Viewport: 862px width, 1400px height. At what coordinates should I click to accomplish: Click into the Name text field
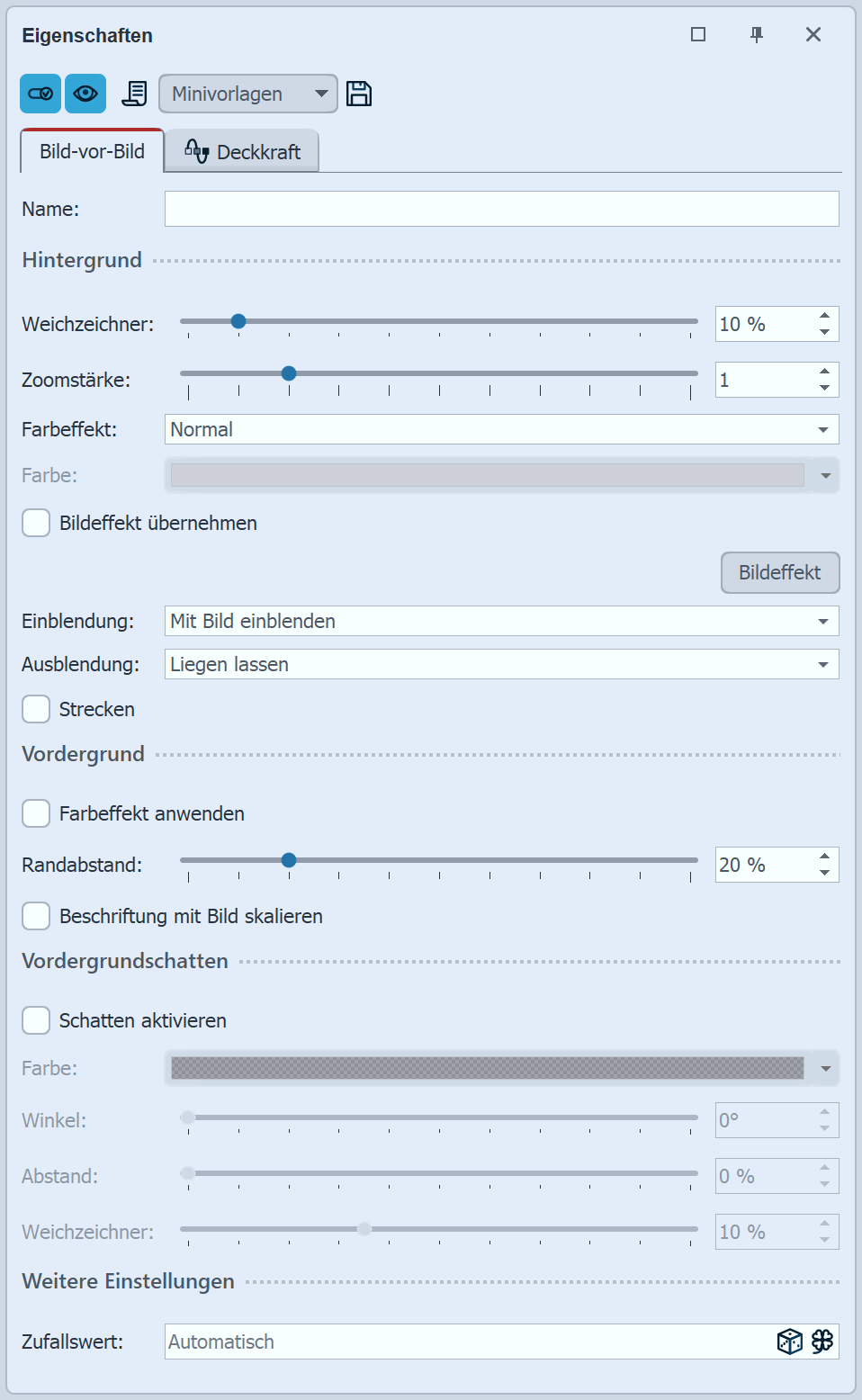click(501, 209)
